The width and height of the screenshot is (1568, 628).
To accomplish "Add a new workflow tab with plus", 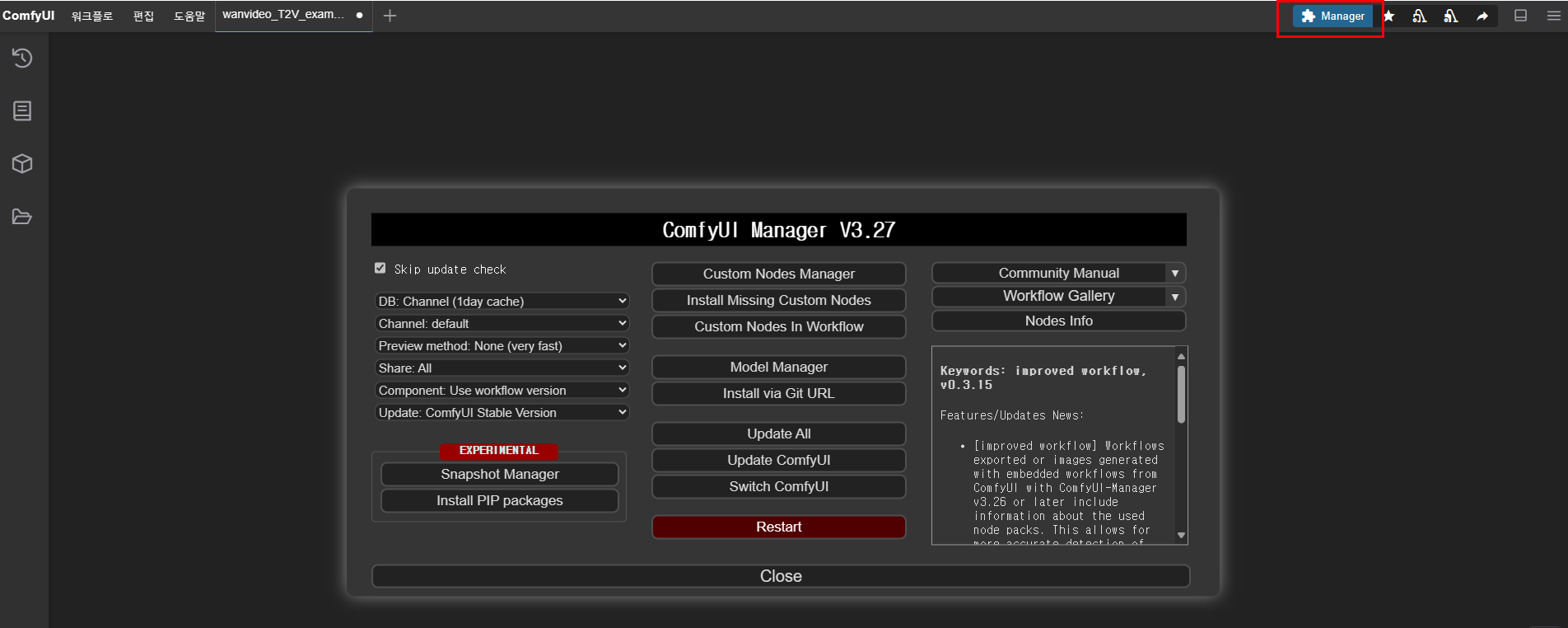I will click(390, 16).
